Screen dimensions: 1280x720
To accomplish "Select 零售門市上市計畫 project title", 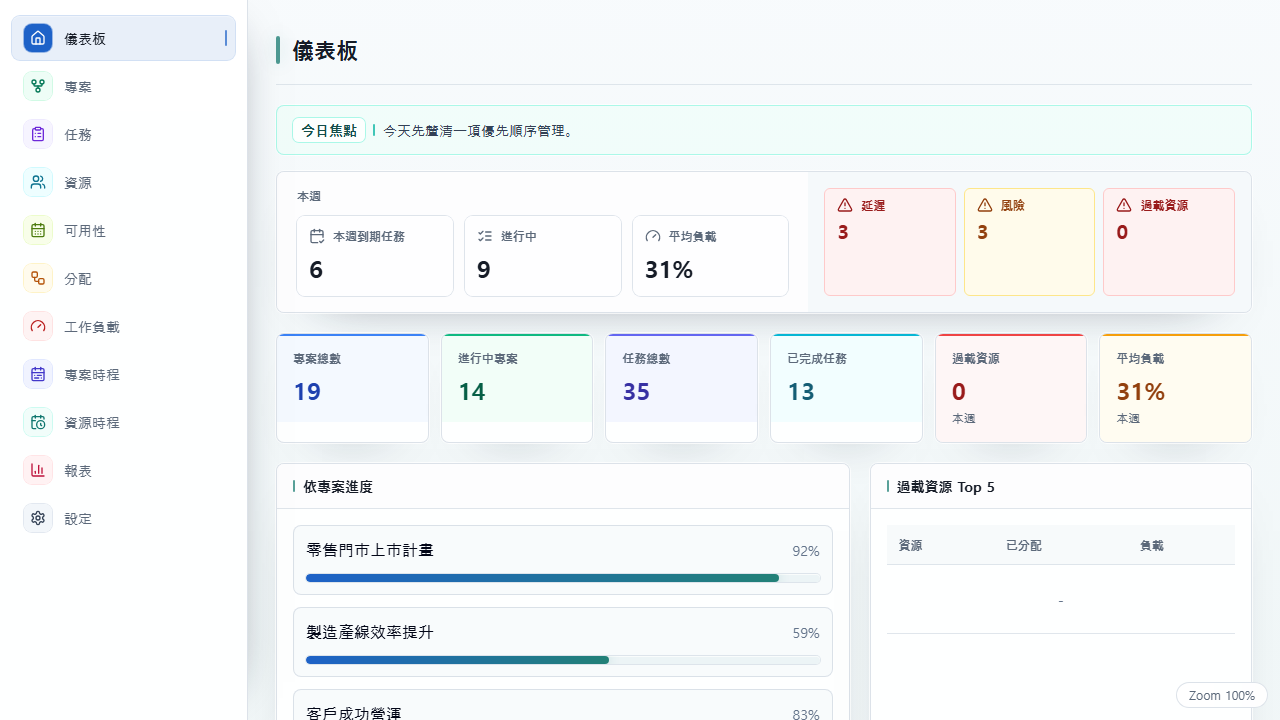I will [370, 550].
